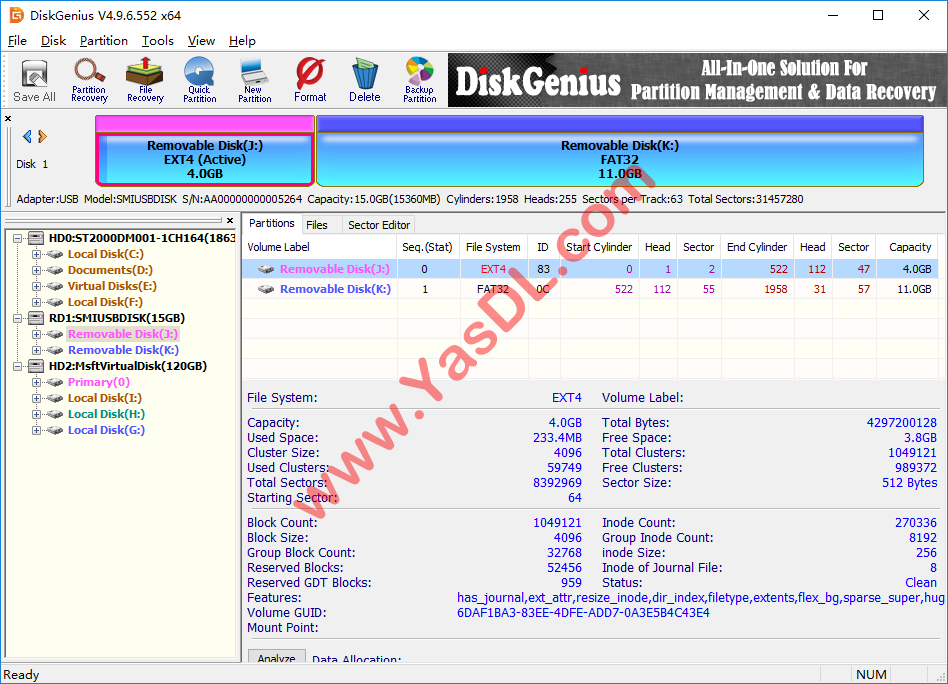Launch File Recovery tool
948x684 pixels.
coord(145,80)
